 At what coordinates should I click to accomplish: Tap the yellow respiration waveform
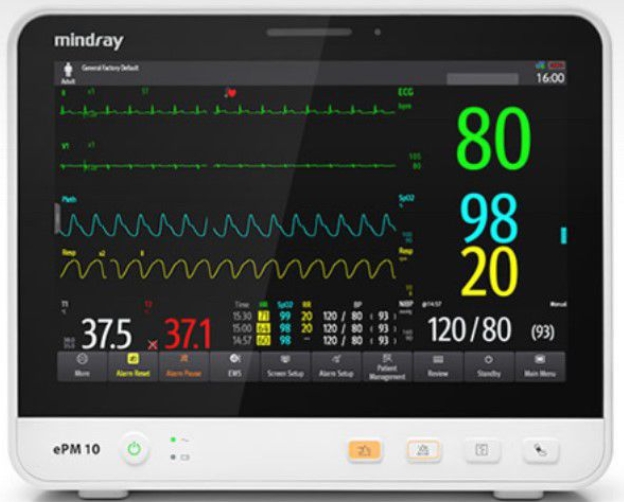click(x=228, y=268)
